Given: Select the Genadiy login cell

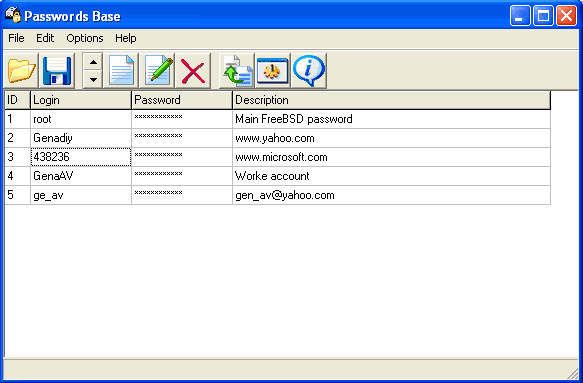Looking at the screenshot, I should point(81,138).
